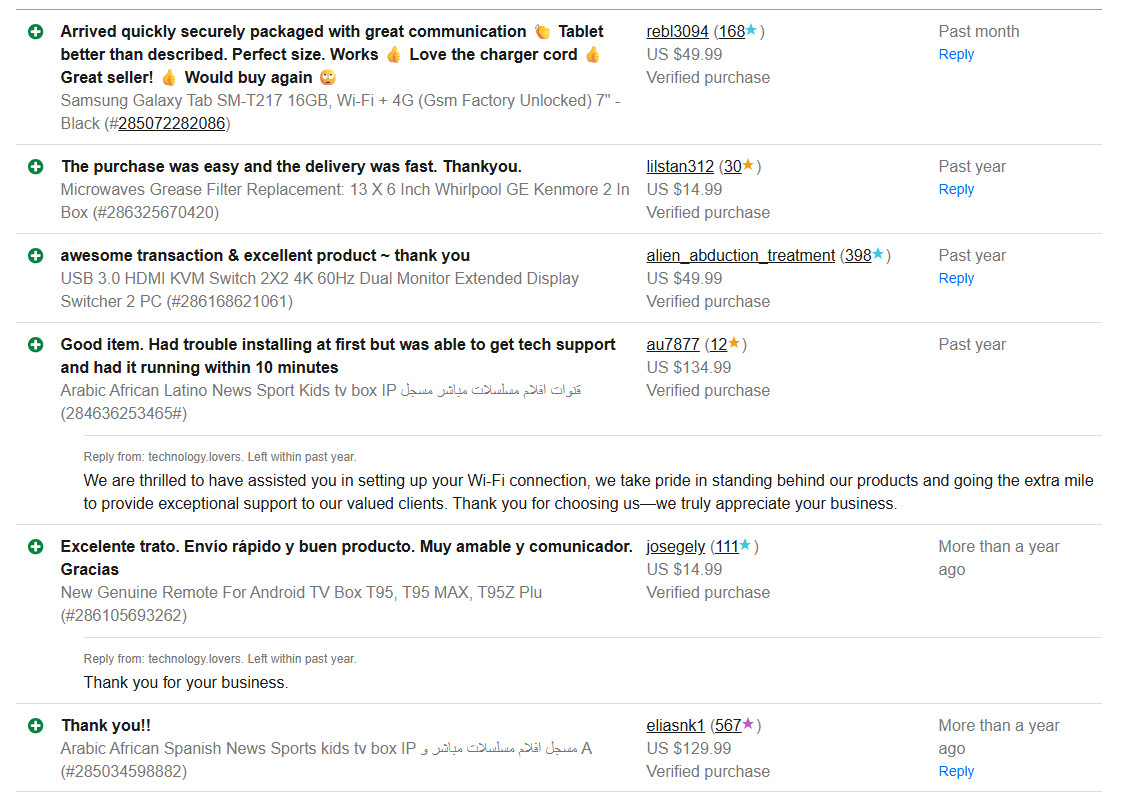The width and height of the screenshot is (1130, 792).
Task: Click green plus icon beside rebl3094's tablet feedback
Action: click(x=36, y=32)
